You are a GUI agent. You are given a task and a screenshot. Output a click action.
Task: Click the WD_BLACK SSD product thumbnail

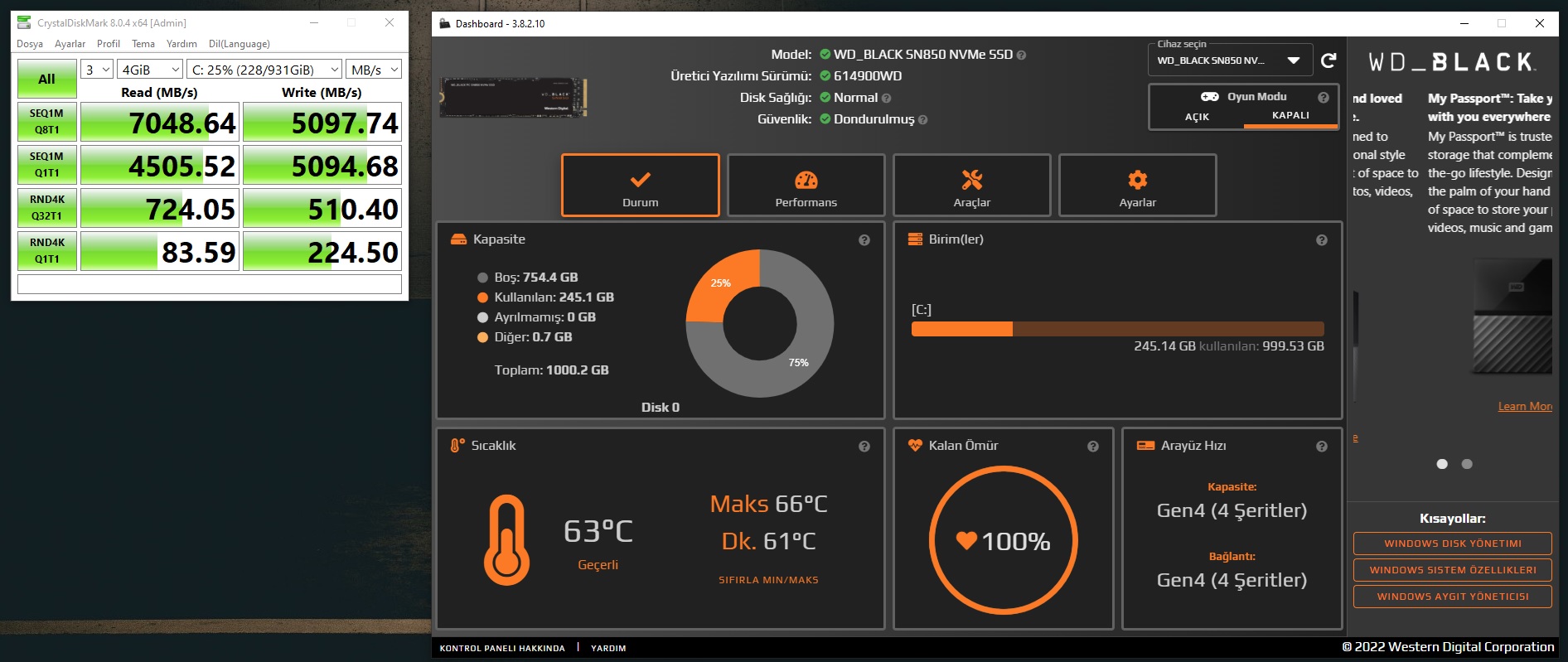click(x=513, y=98)
